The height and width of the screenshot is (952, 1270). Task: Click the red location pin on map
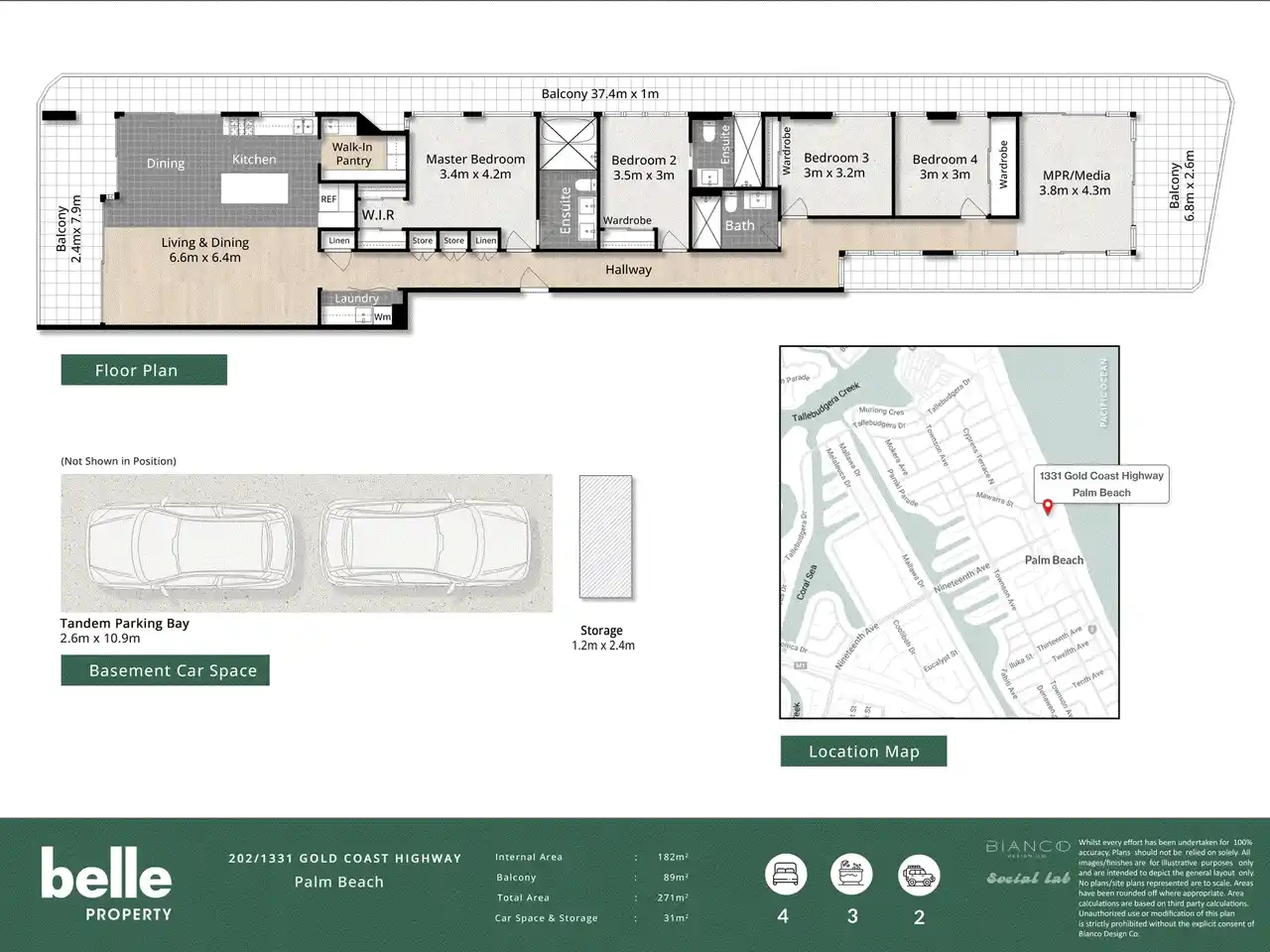pos(1048,508)
